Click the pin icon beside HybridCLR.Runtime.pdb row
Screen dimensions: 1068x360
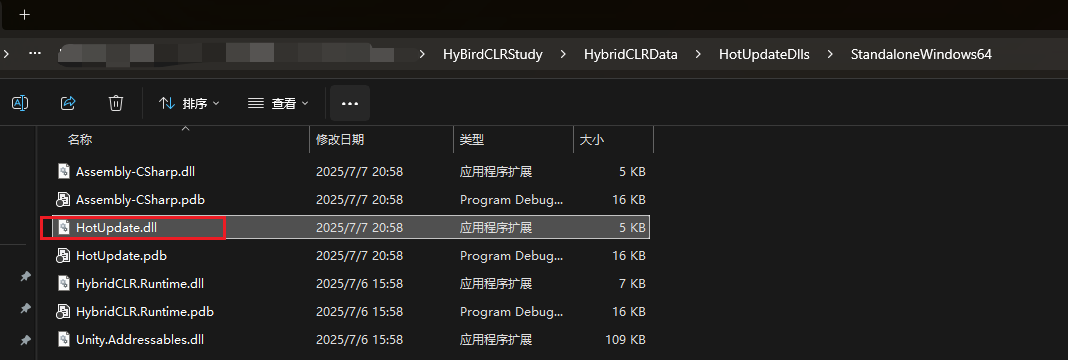pos(25,308)
